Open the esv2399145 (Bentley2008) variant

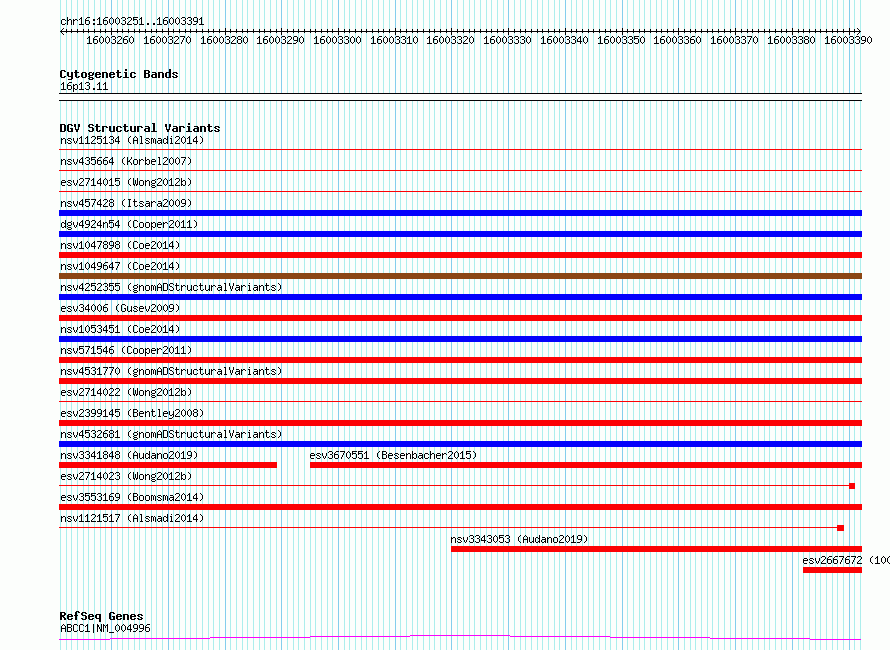pos(132,413)
